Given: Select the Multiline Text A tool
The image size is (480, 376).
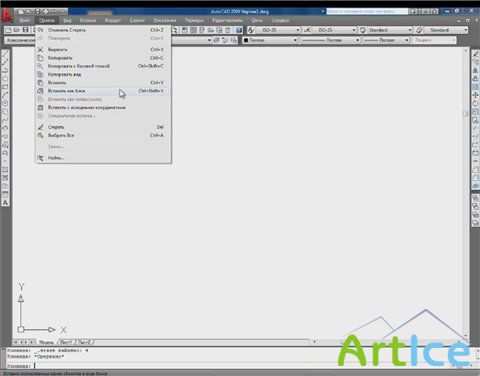Looking at the screenshot, I should tap(5, 203).
